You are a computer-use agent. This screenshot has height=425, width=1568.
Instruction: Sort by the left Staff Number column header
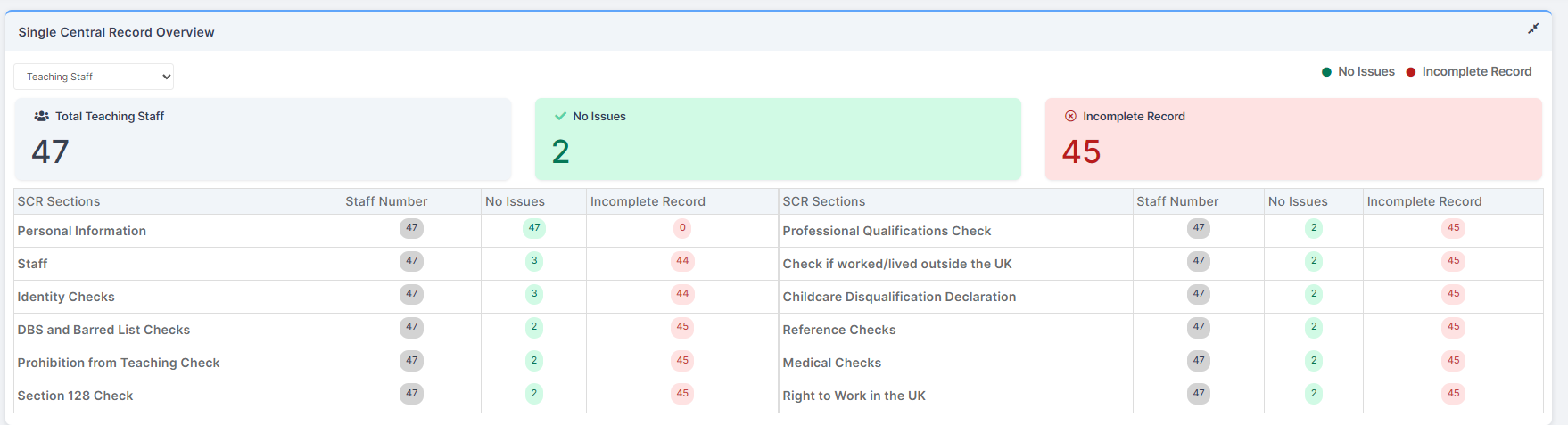click(x=386, y=201)
